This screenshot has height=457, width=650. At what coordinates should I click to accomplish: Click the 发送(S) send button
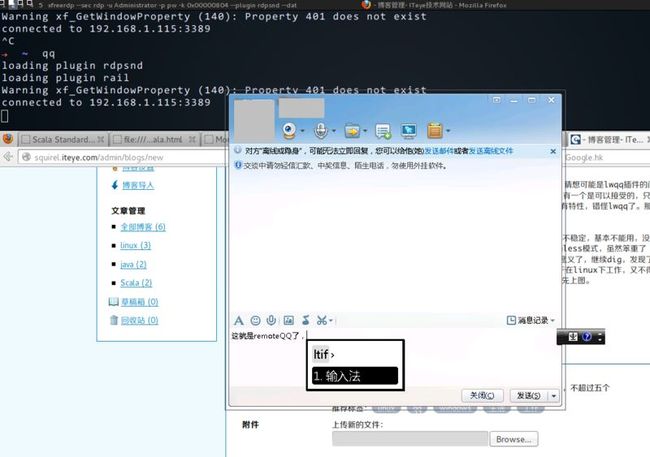(529, 396)
